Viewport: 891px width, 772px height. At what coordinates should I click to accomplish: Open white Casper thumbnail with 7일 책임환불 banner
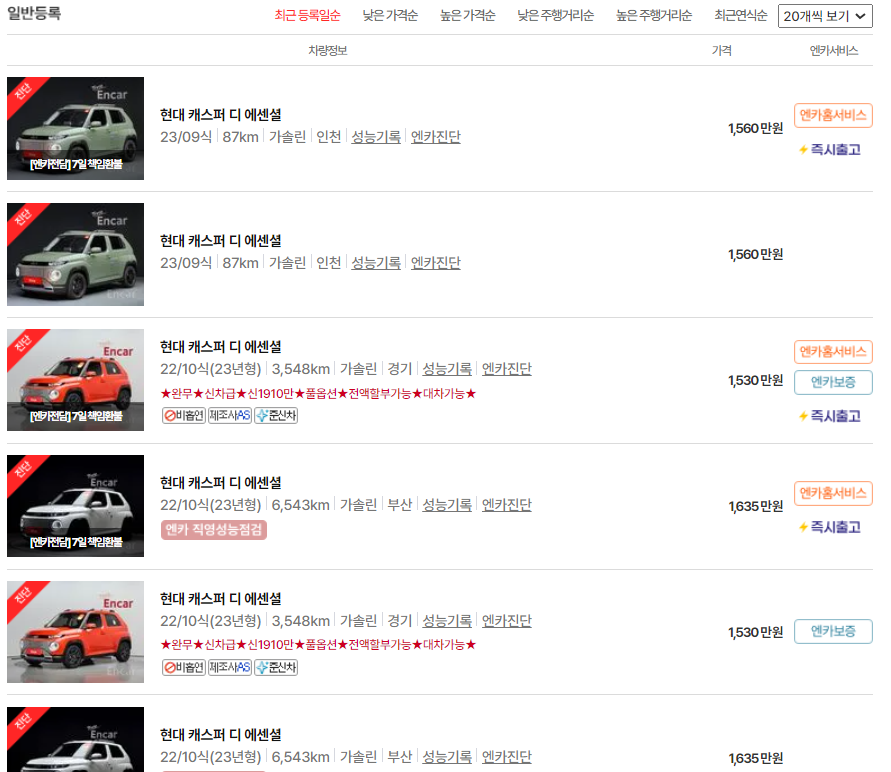[x=76, y=506]
